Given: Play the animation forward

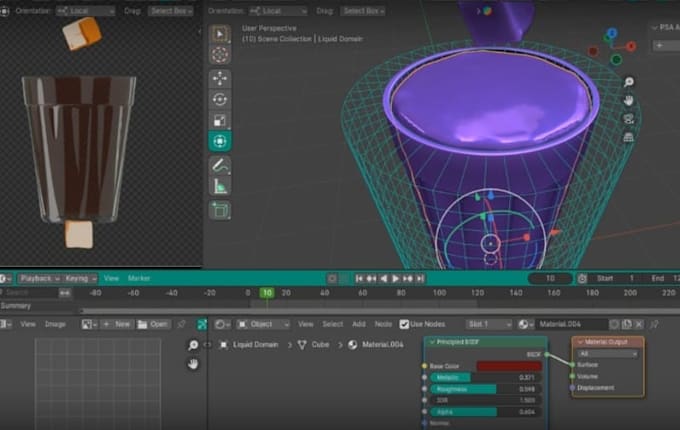Looking at the screenshot, I should [395, 278].
